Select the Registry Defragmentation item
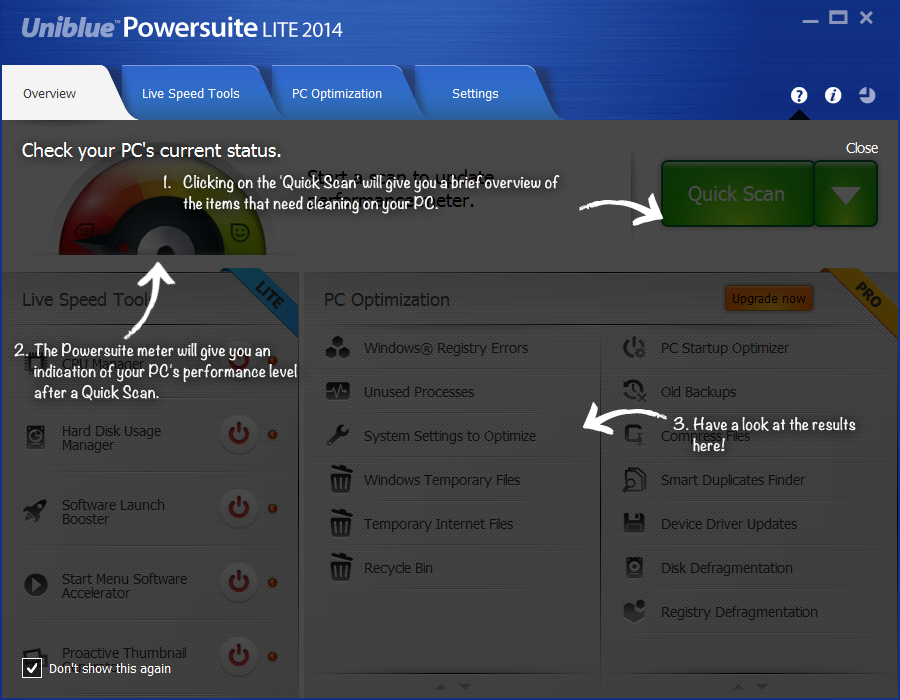900x700 pixels. tap(739, 612)
